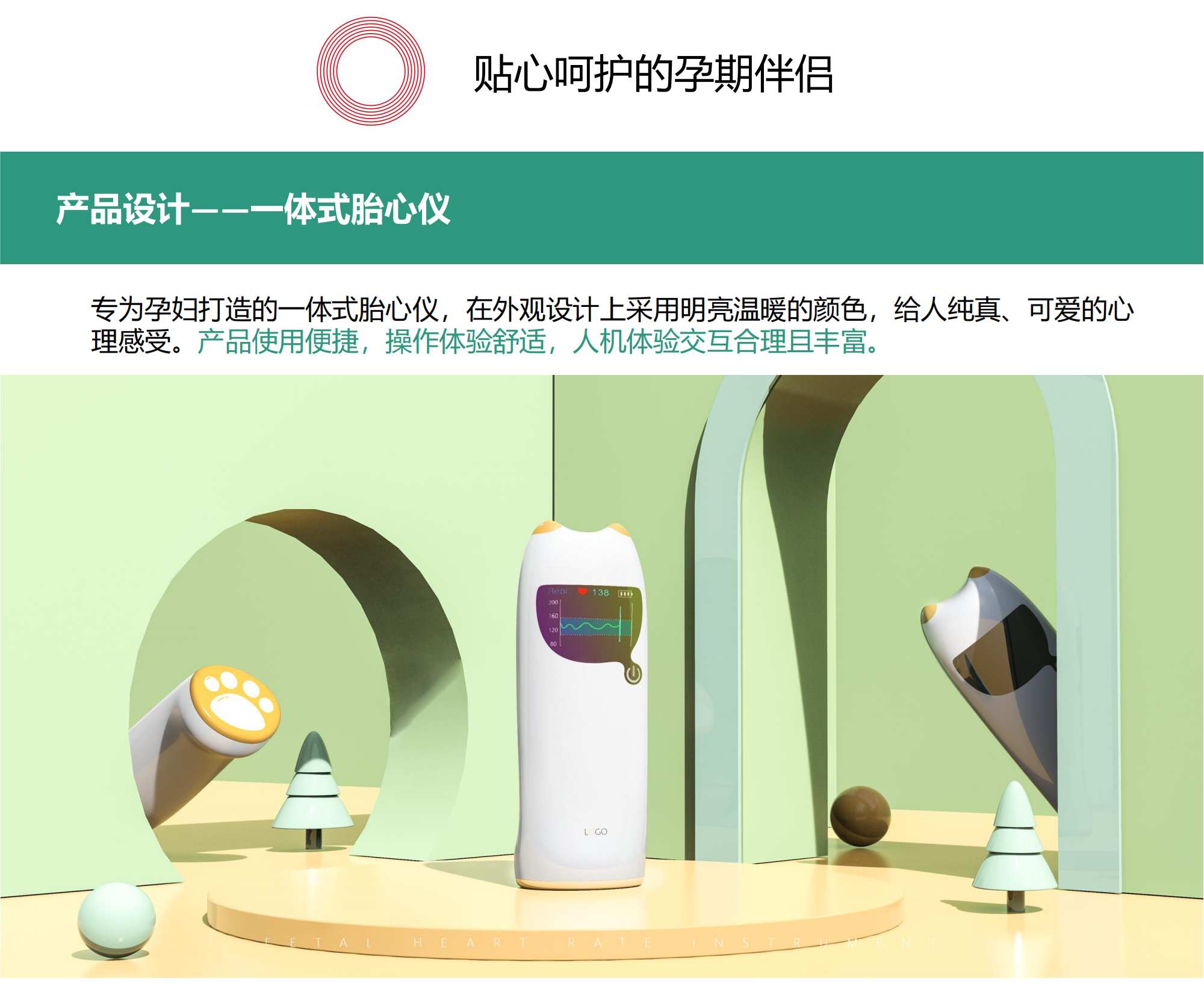Click the left mint green tree
This screenshot has width=1204, height=987.
(312, 788)
